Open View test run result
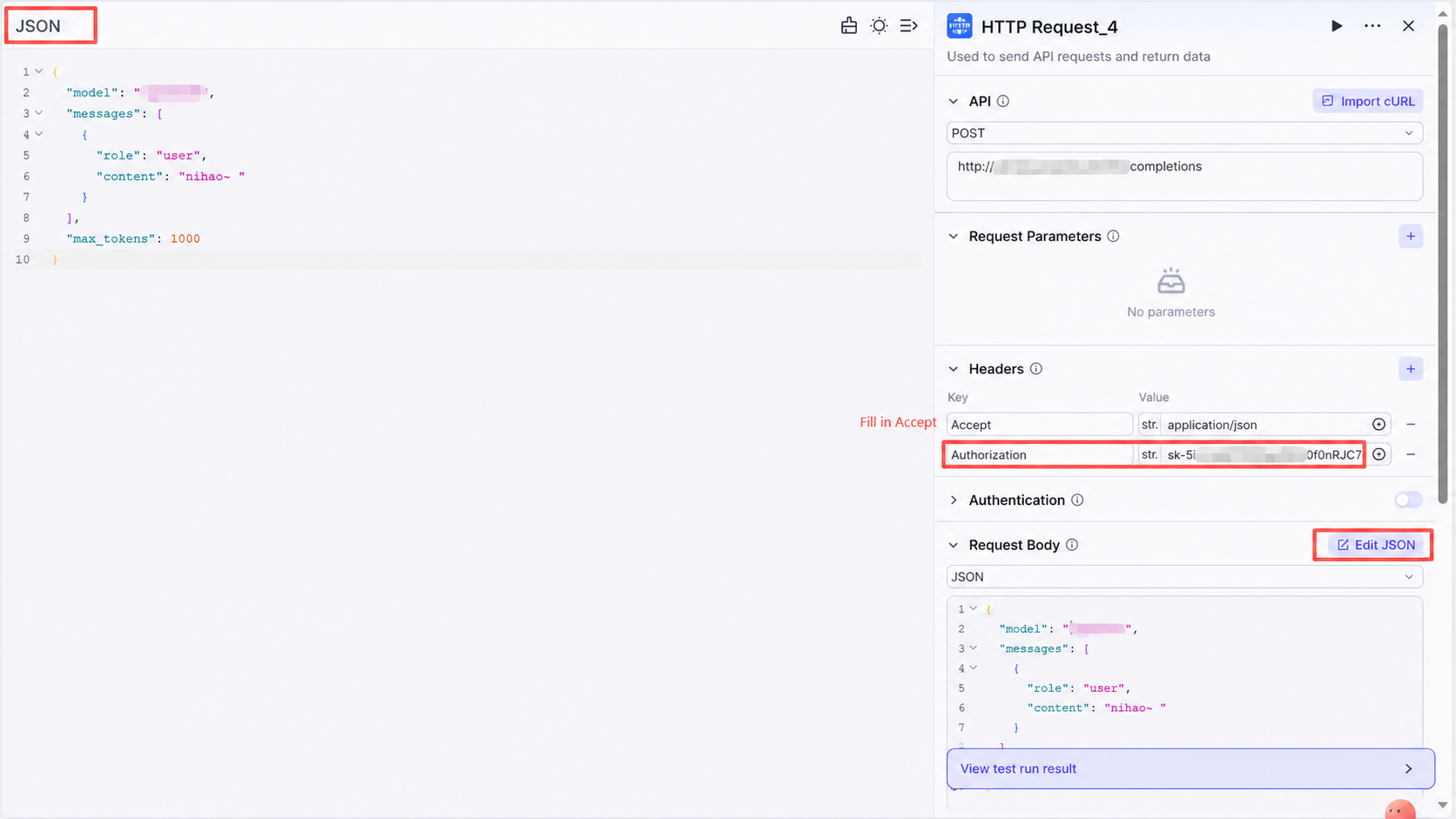Image resolution: width=1456 pixels, height=819 pixels. click(1190, 769)
